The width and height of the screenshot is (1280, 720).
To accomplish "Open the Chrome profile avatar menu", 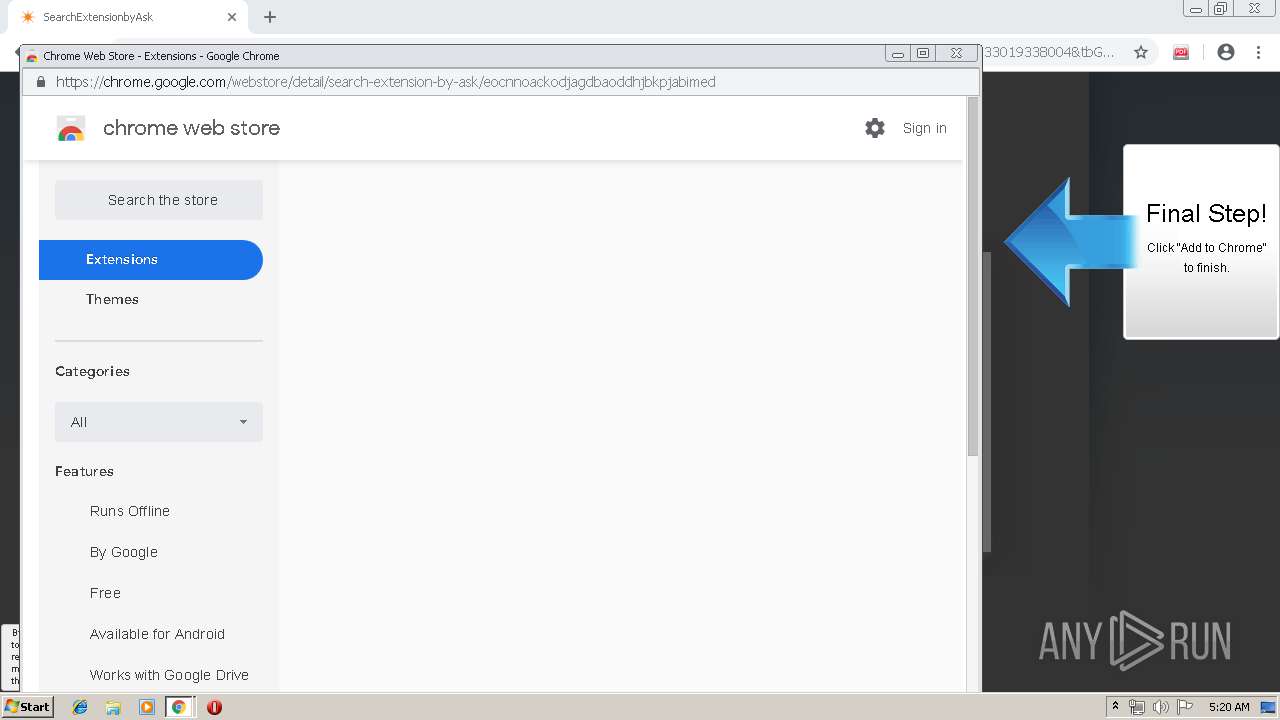I will 1226,52.
